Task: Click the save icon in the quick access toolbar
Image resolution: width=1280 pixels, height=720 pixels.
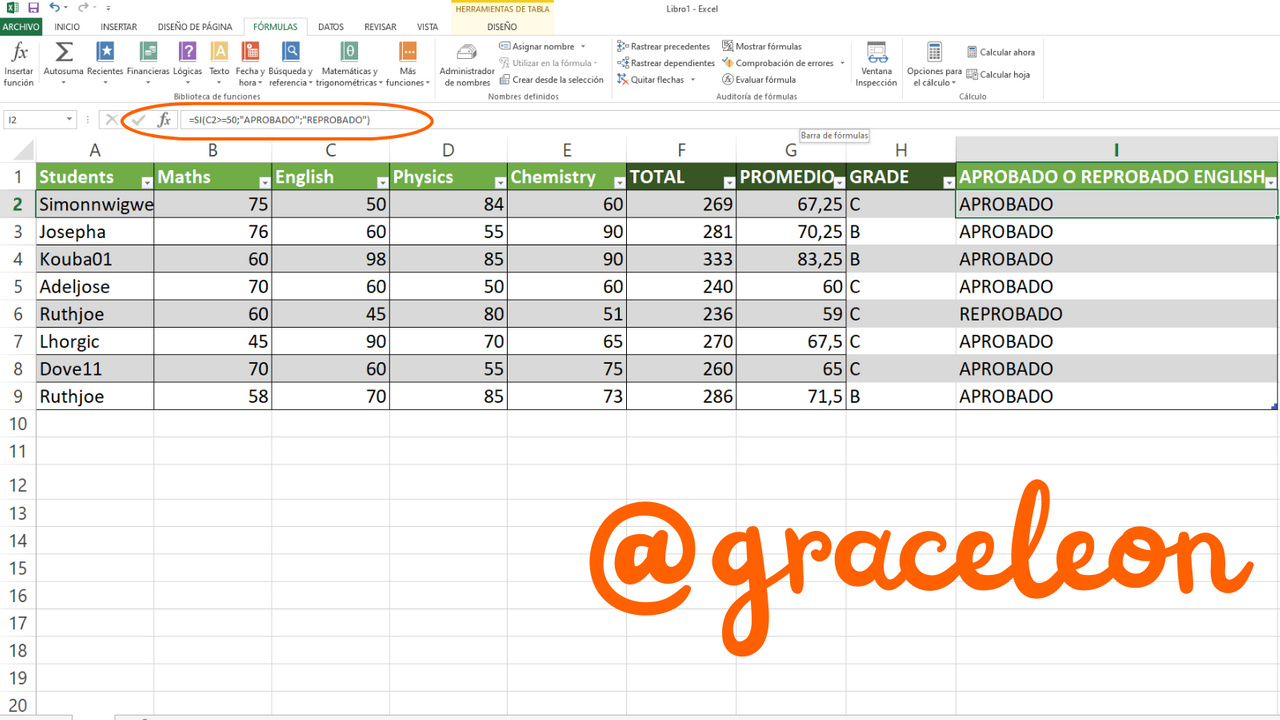Action: [32, 7]
